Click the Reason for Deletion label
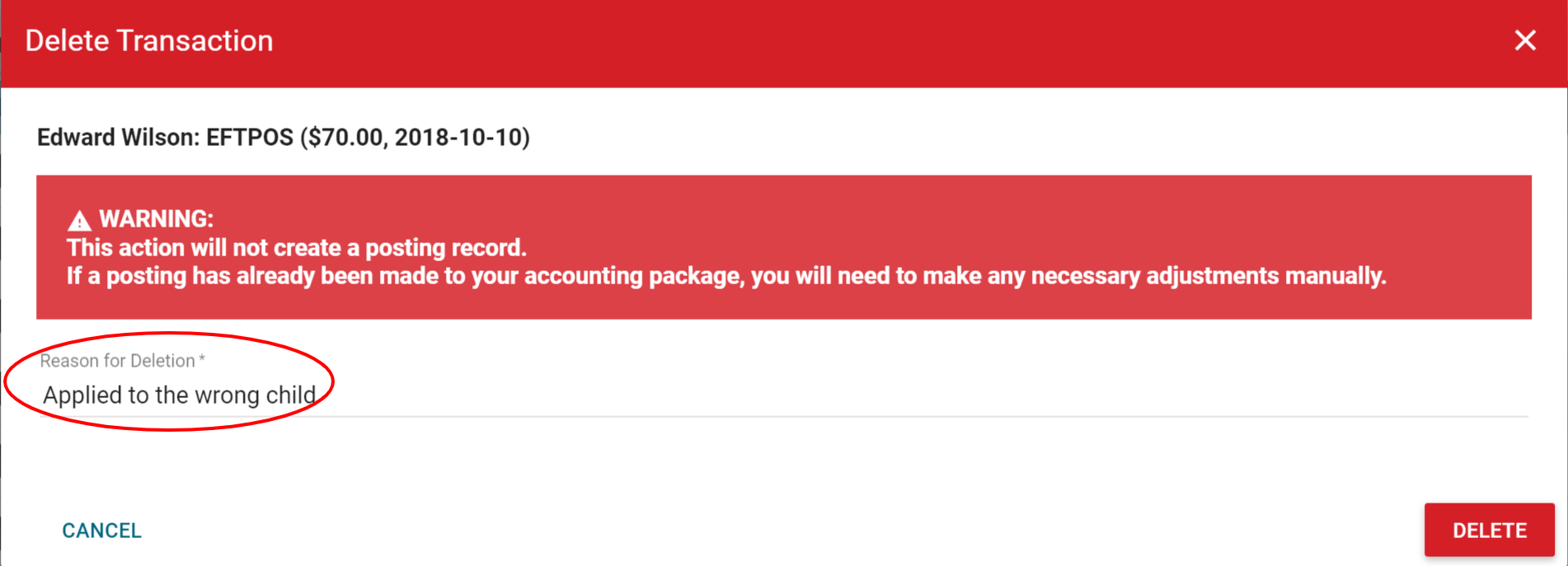The image size is (1568, 566). point(117,361)
